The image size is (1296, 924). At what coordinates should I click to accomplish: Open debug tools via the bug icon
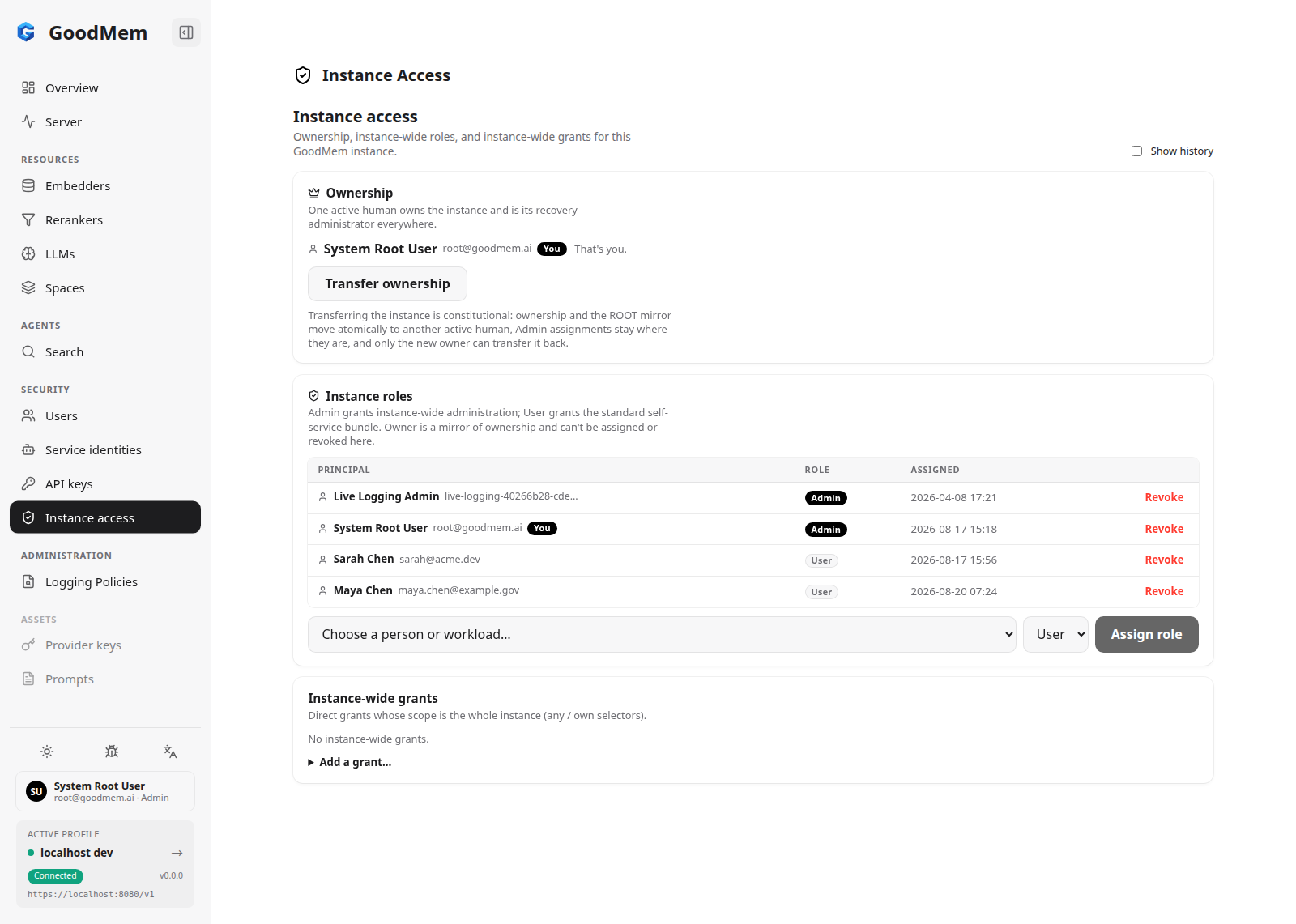(x=112, y=752)
